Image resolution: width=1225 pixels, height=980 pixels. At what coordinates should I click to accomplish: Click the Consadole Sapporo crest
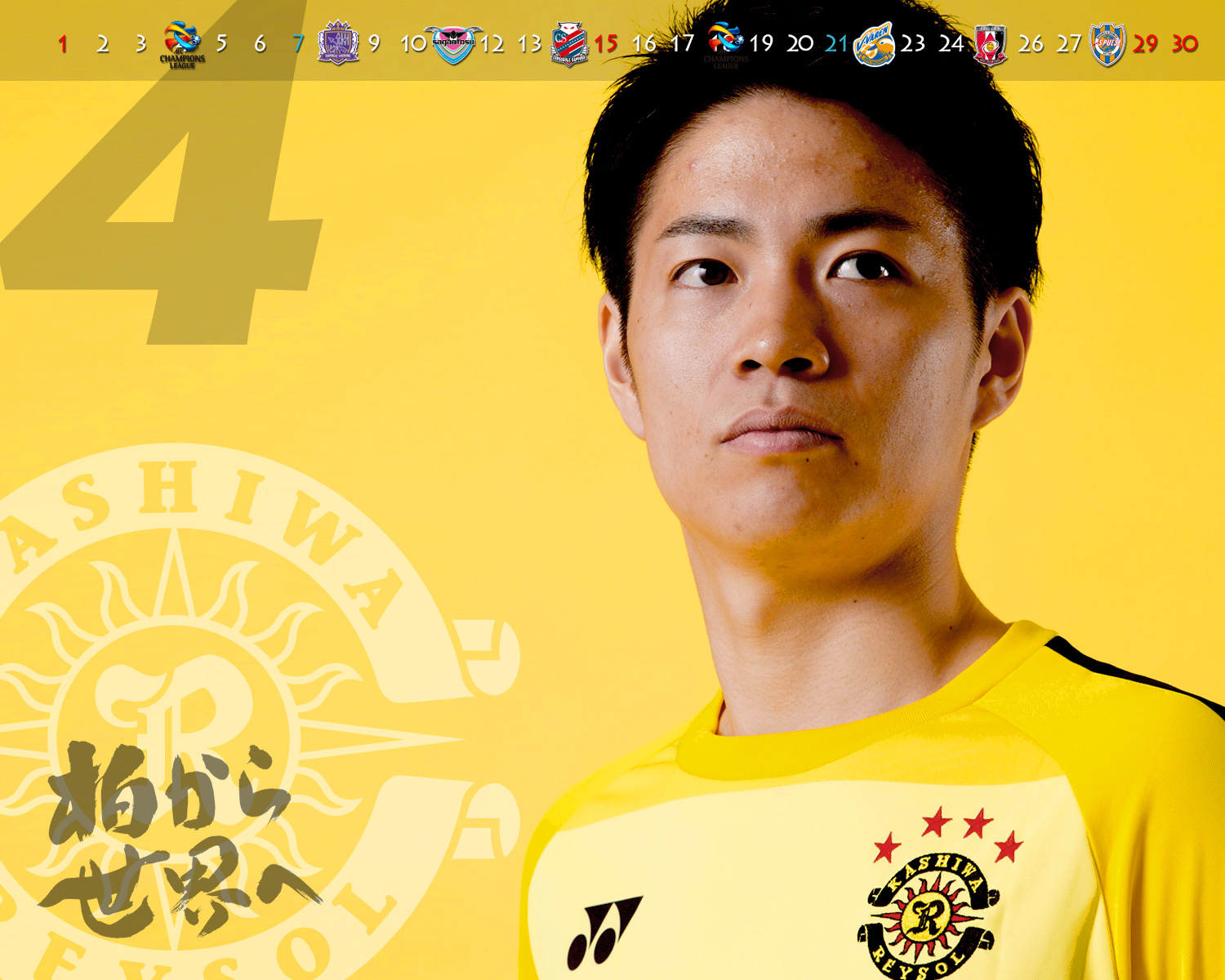(569, 44)
